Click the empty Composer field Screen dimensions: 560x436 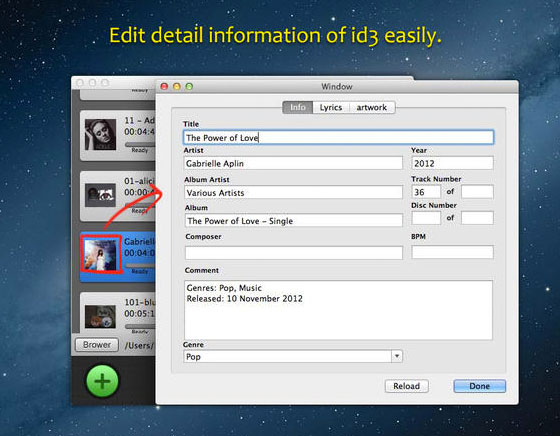coord(294,252)
